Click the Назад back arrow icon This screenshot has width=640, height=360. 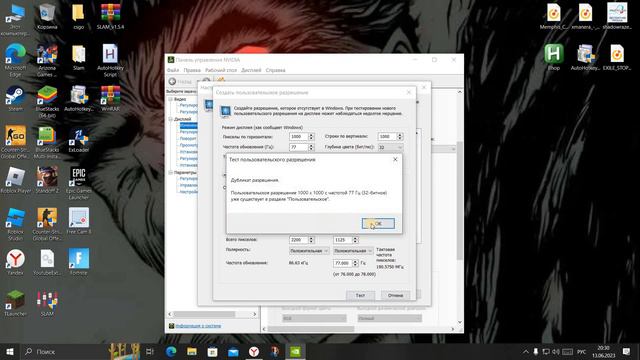173,82
